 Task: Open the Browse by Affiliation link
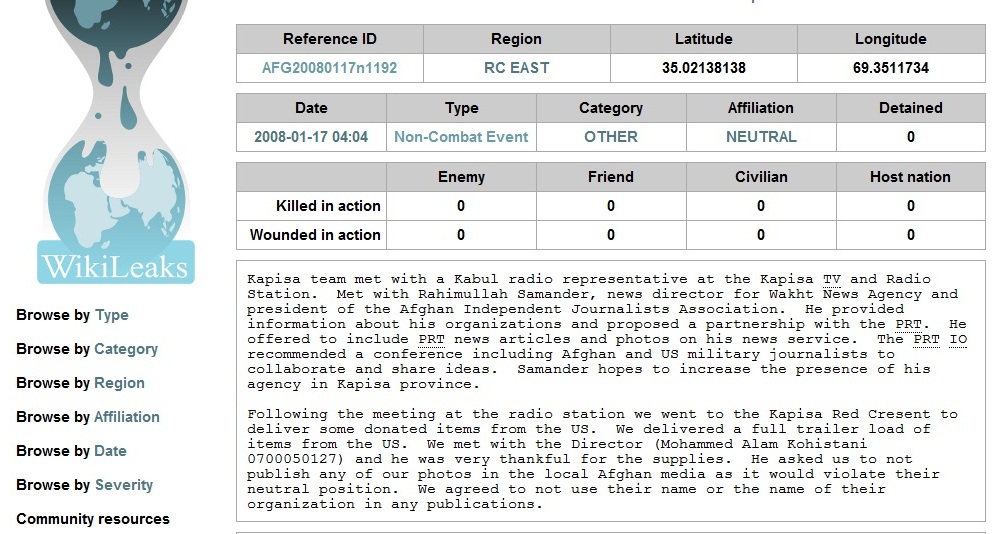click(126, 417)
